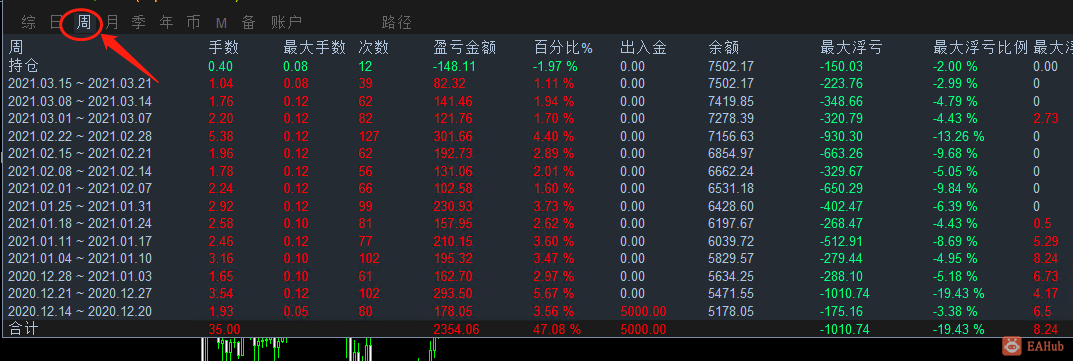Viewport: 1073px width, 361px height.
Task: Select week 2020.12.21 ~ 2020.12.27
Action: 79,293
